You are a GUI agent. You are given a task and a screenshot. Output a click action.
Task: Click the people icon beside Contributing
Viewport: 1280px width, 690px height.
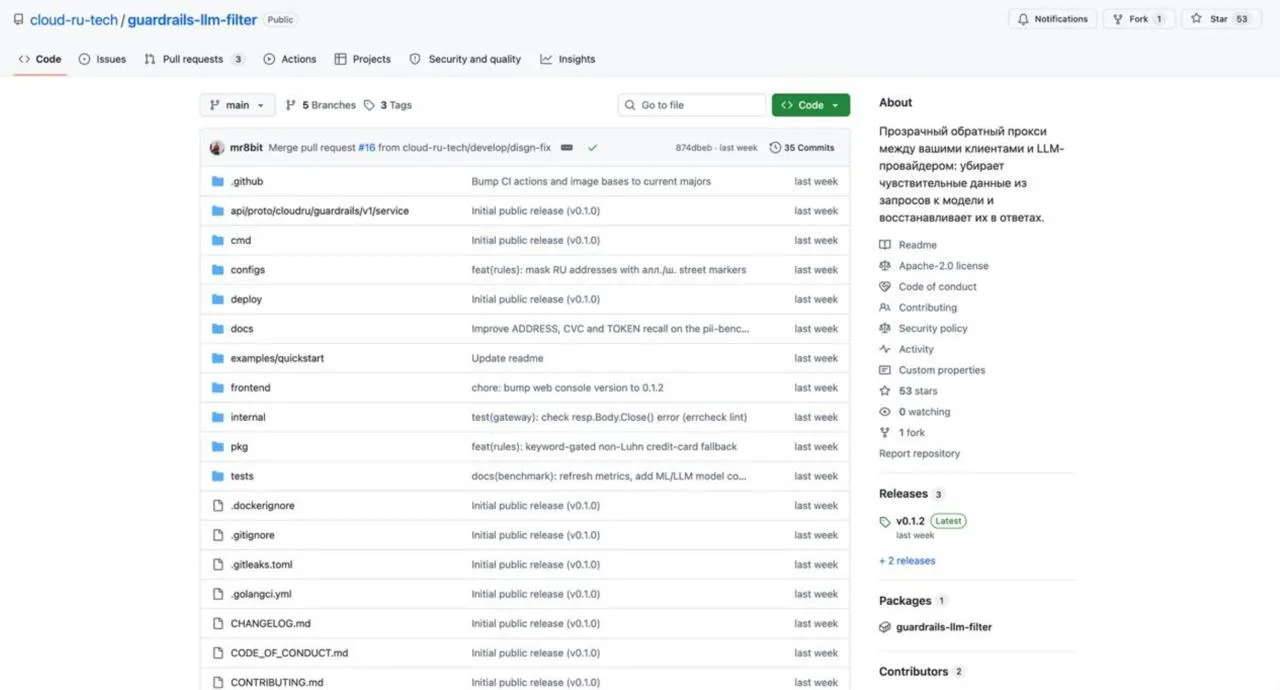tap(885, 308)
